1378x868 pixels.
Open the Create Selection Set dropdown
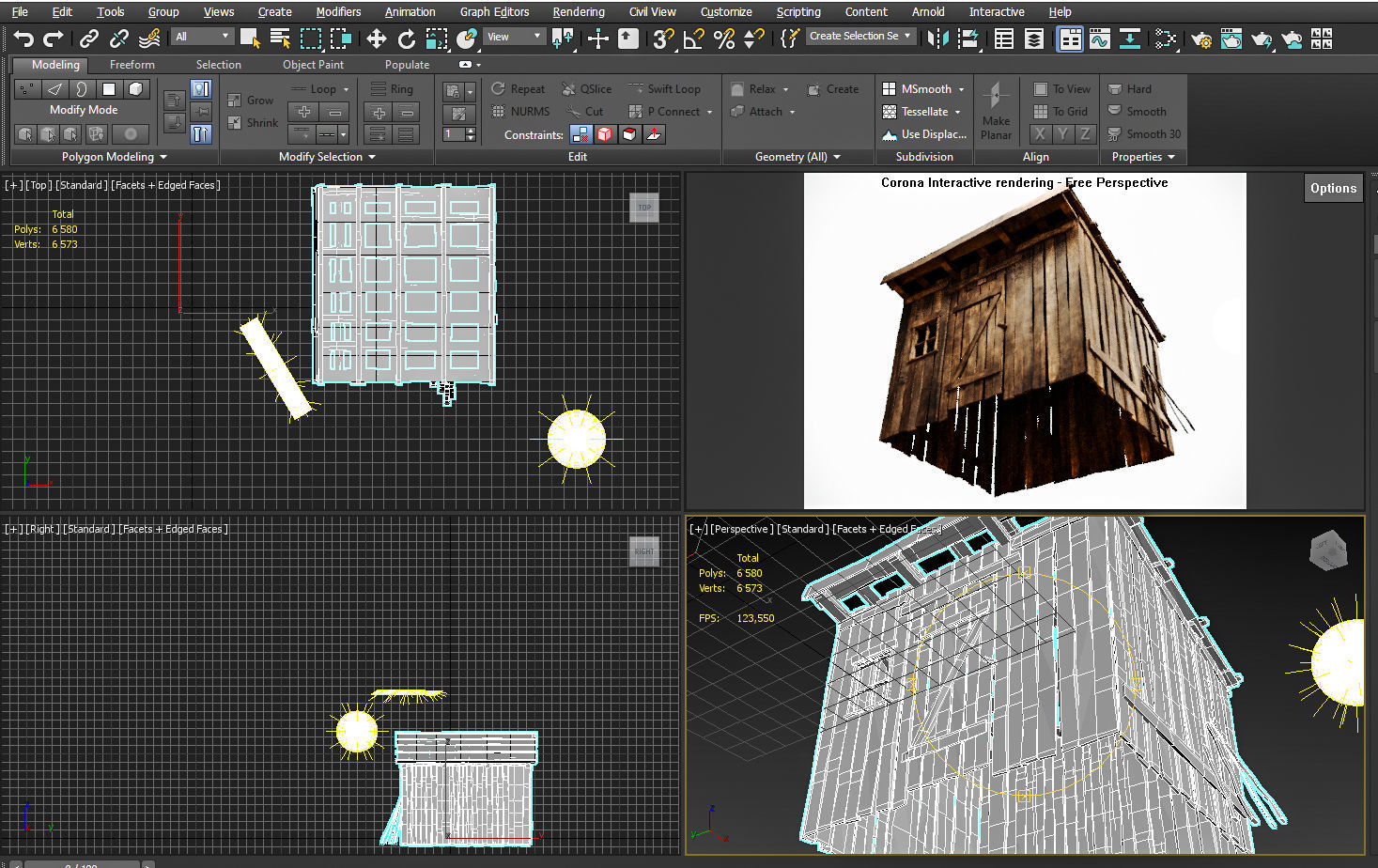coord(860,36)
